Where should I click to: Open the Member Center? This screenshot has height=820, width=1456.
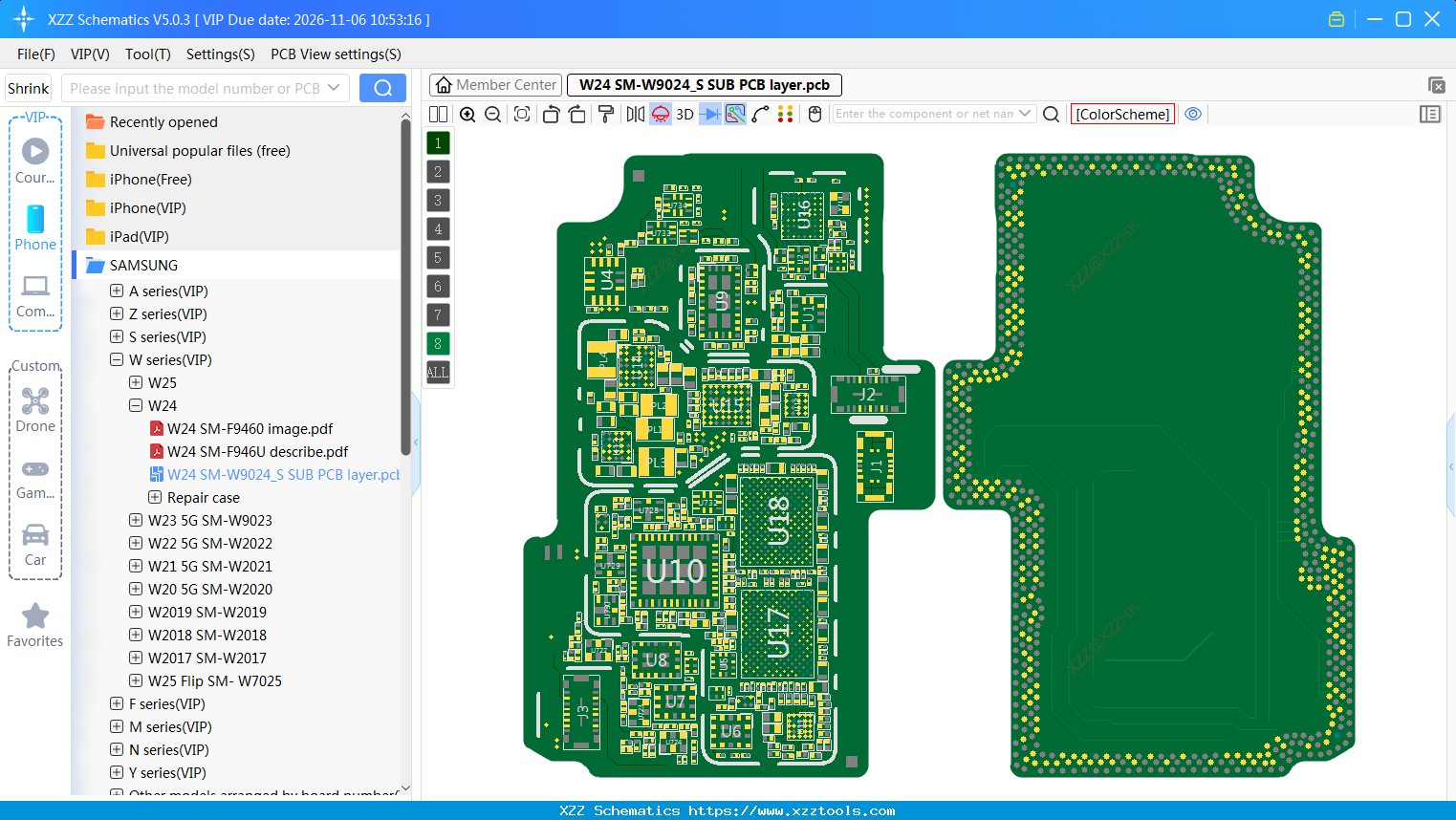pos(495,84)
